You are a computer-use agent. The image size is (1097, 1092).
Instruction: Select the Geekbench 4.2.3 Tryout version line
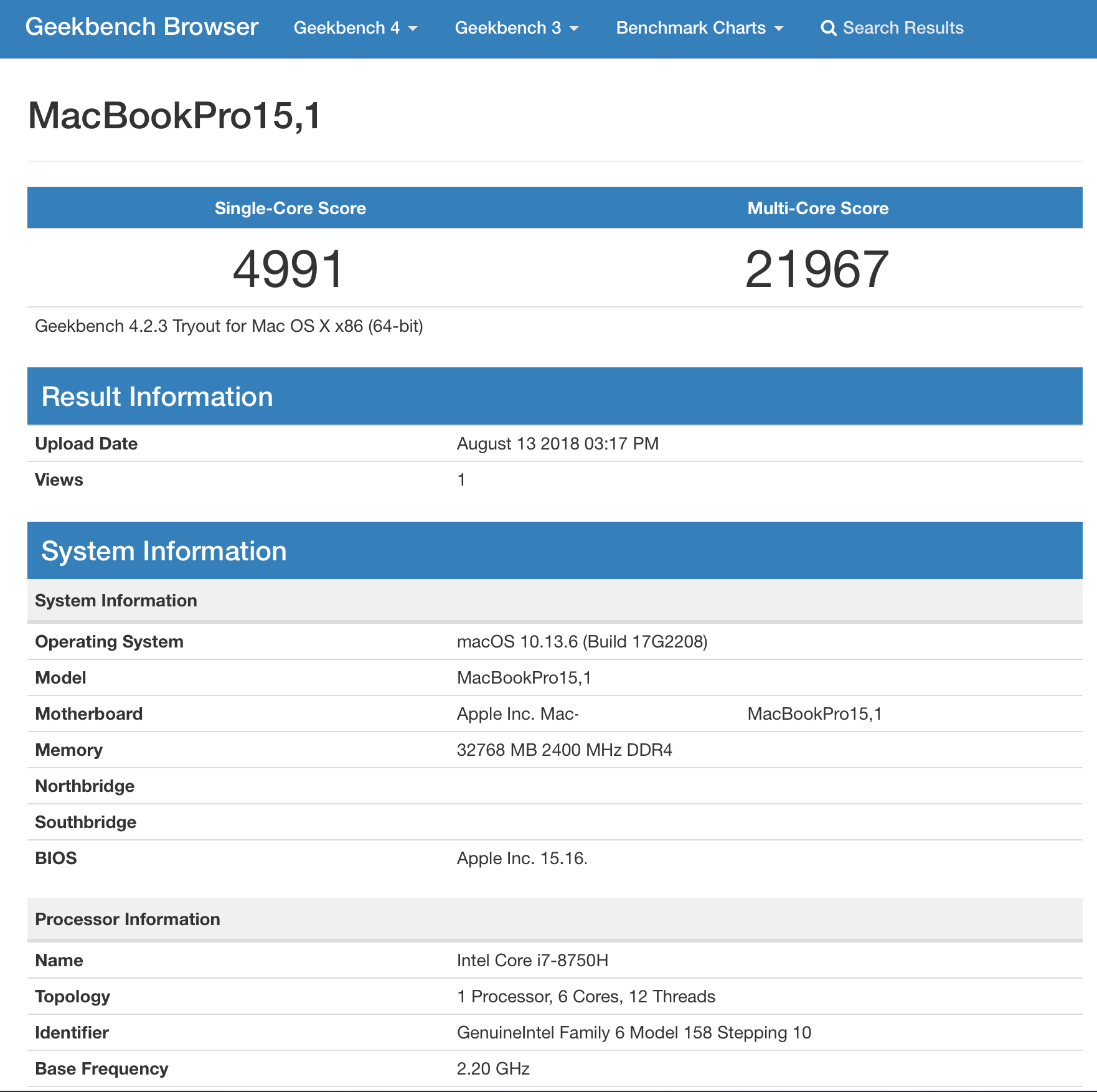click(x=229, y=326)
